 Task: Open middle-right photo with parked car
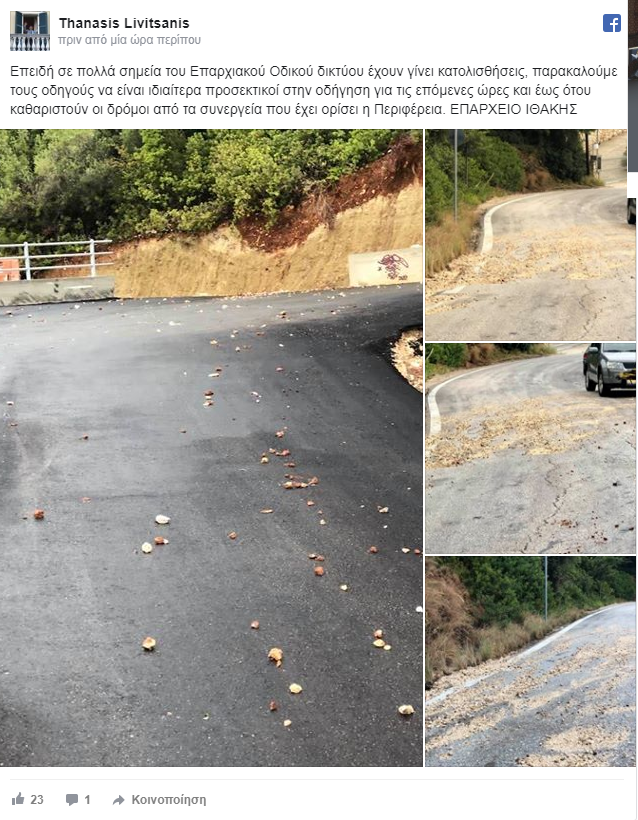click(530, 448)
